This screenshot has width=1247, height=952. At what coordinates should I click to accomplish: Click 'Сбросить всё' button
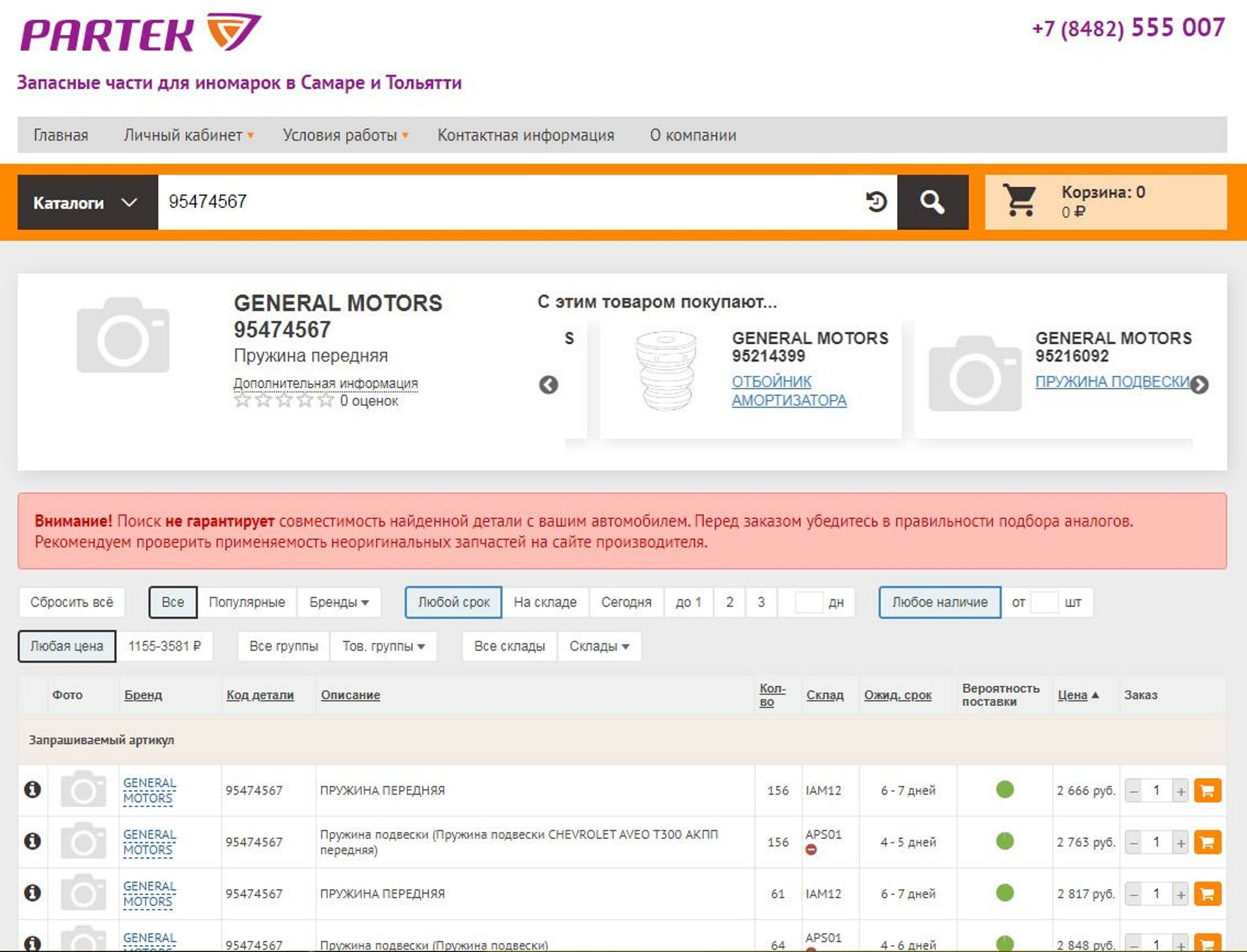(71, 602)
